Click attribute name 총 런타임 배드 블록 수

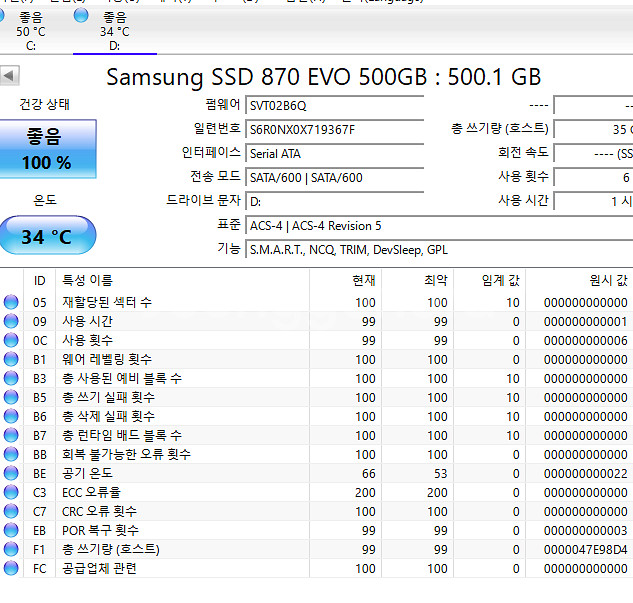tap(122, 435)
